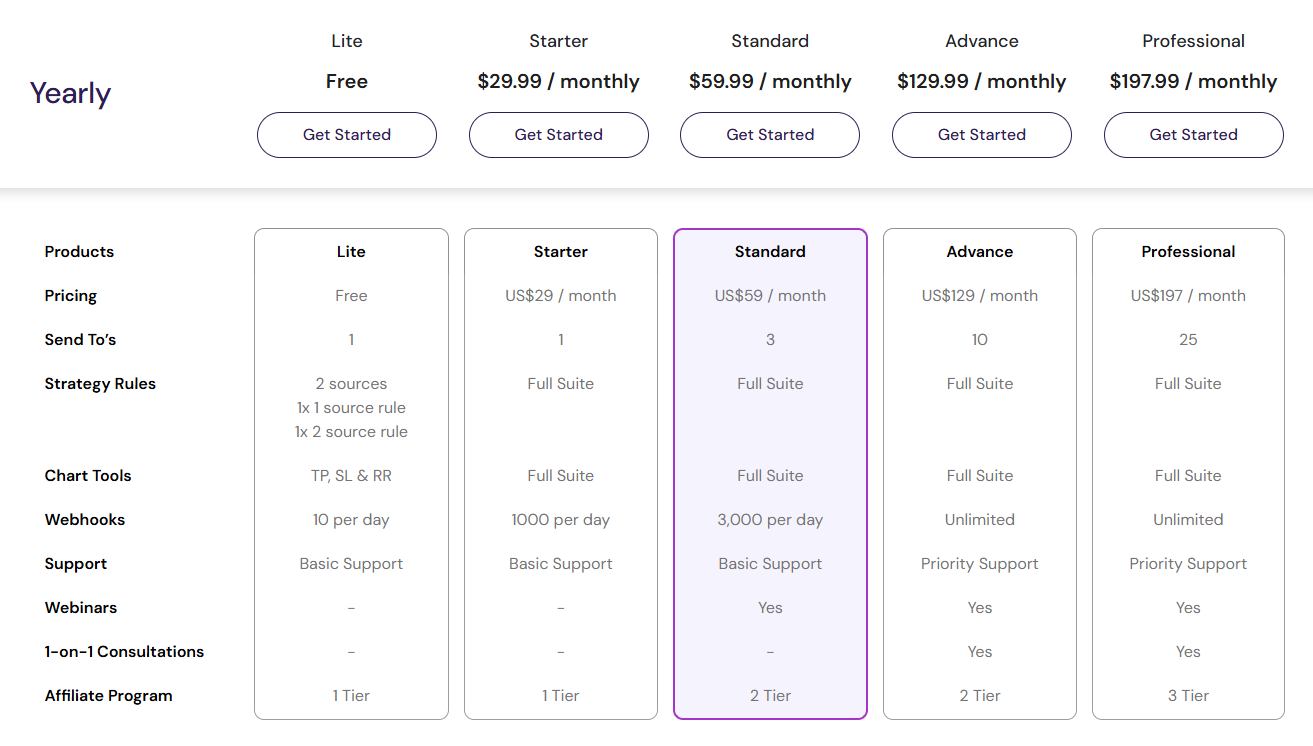This screenshot has width=1313, height=746.
Task: Click the $197.99 / monthly price text
Action: coord(1193,82)
